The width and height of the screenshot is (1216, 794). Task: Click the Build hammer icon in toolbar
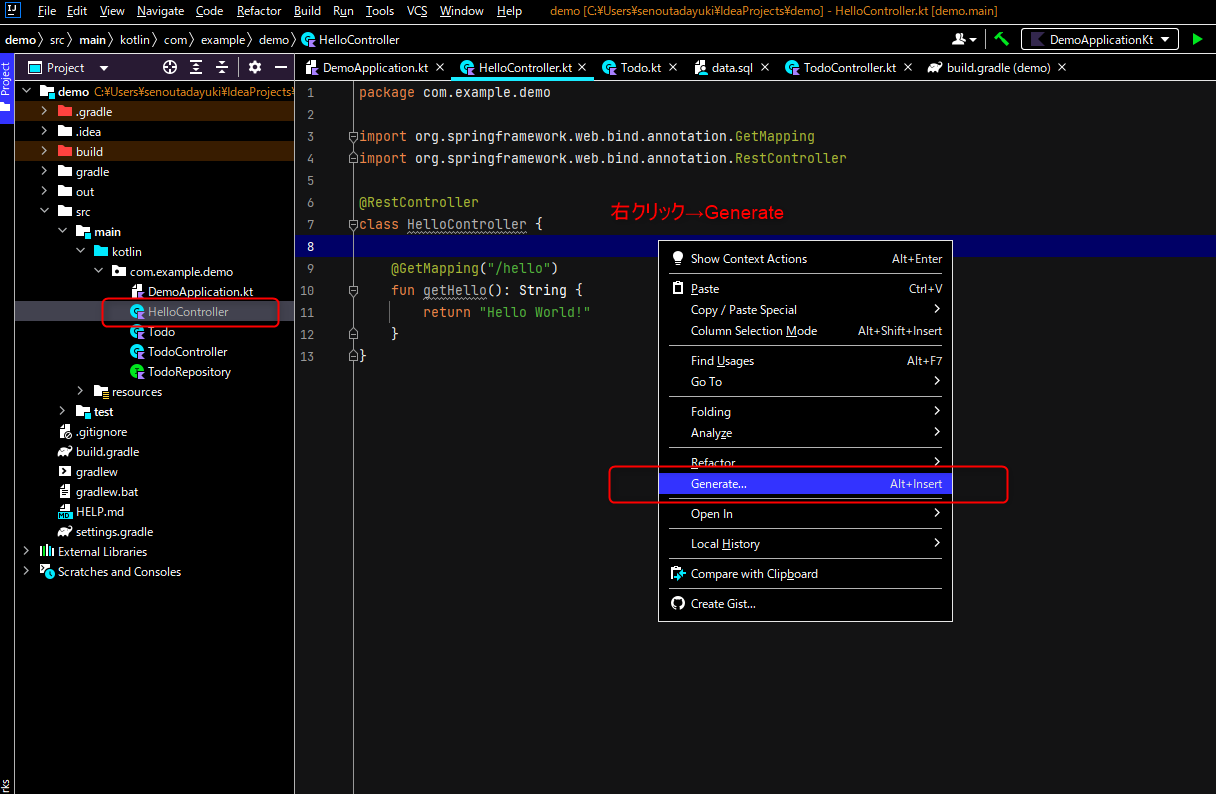point(1001,39)
